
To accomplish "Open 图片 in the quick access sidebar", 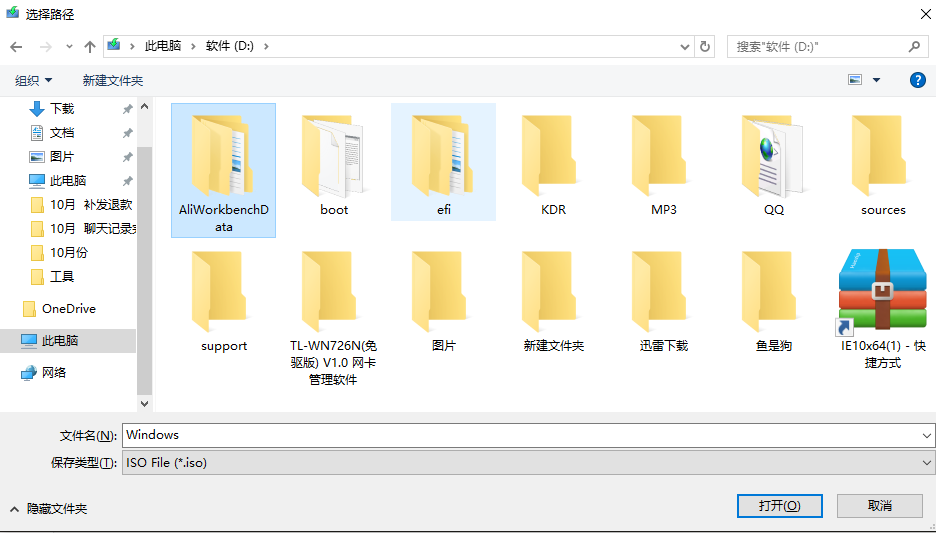I will pos(62,156).
